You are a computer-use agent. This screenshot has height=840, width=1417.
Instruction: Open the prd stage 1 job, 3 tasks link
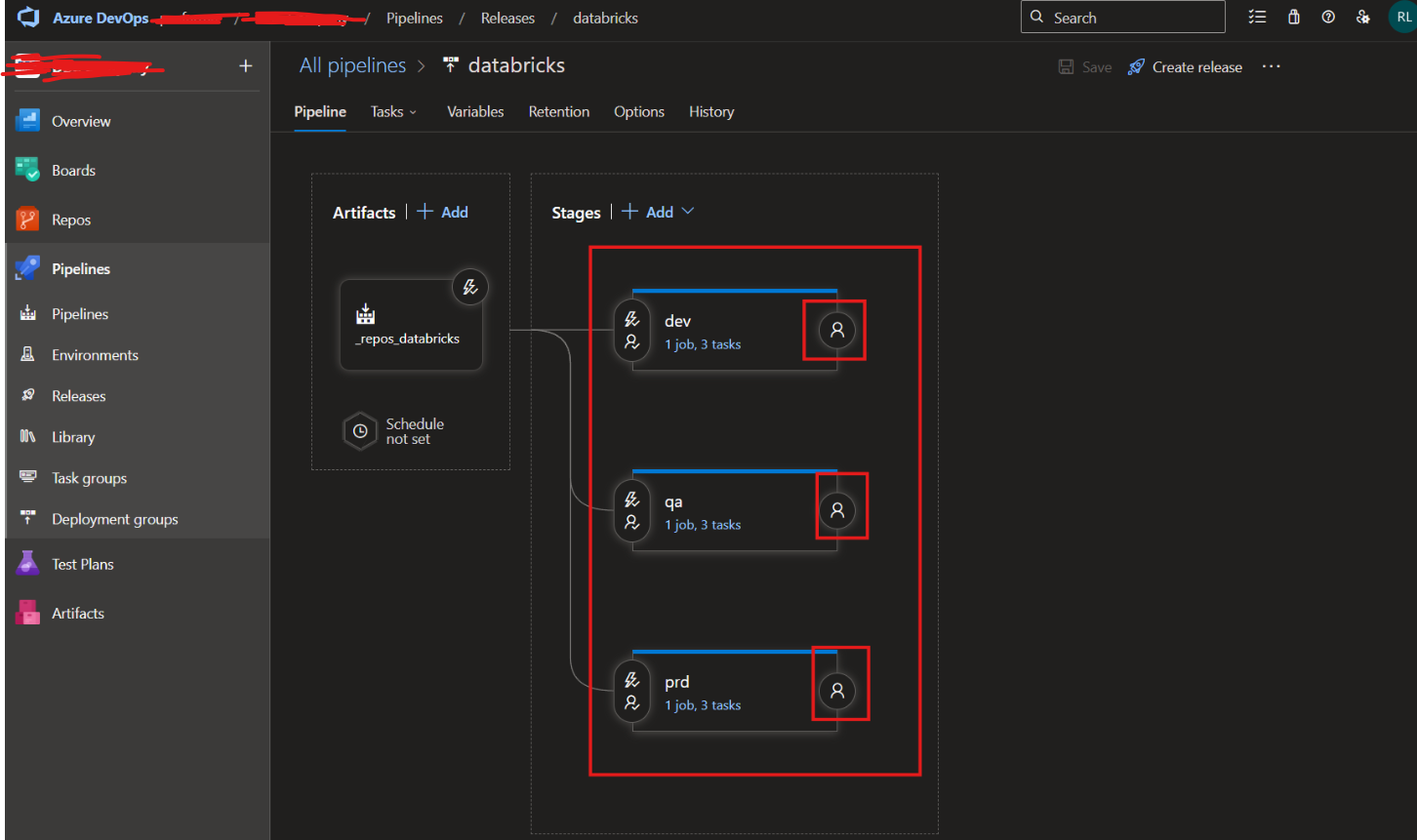703,705
